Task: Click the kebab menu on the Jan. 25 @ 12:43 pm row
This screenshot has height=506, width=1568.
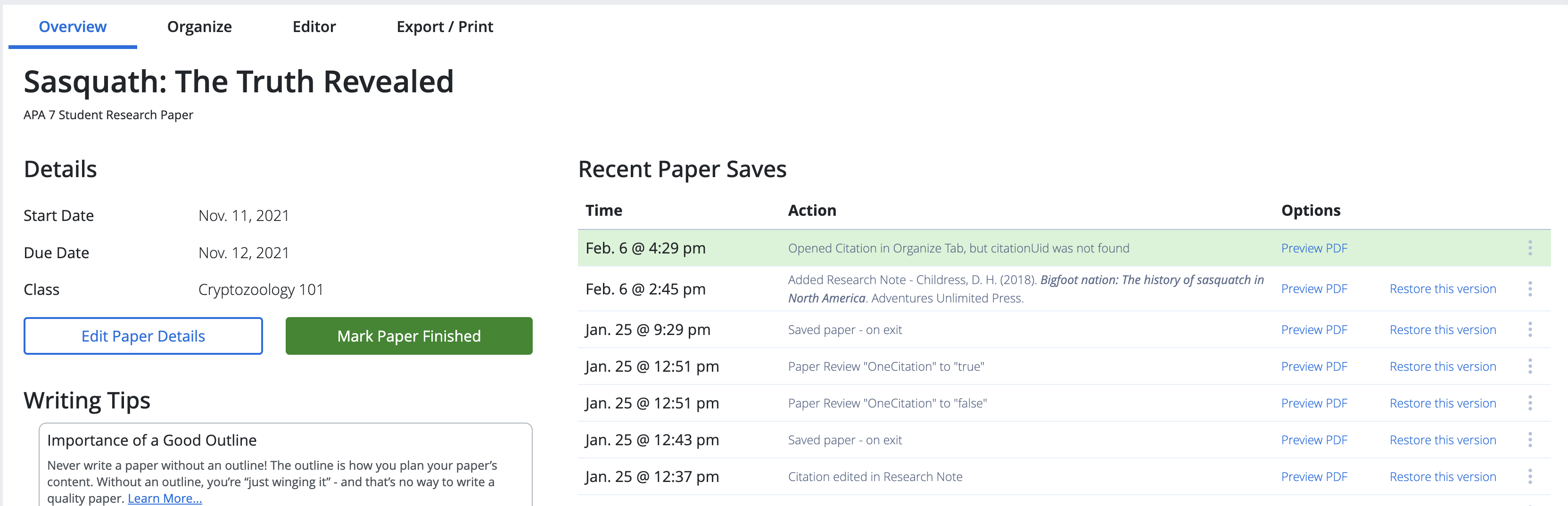Action: 1530,440
